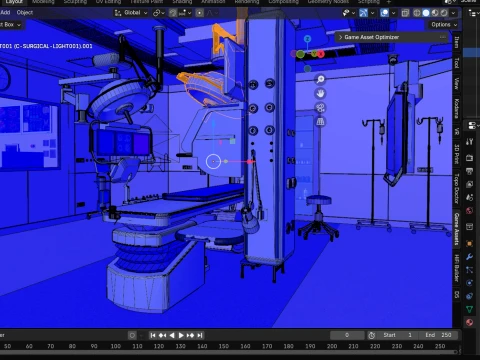
Task: Switch to Solid viewport shading
Action: 426,13
